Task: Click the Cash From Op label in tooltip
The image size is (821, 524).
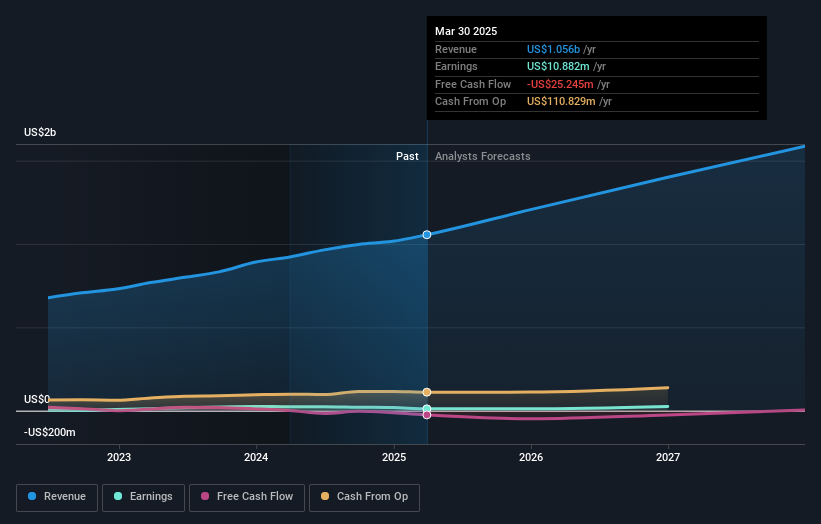Action: point(471,102)
